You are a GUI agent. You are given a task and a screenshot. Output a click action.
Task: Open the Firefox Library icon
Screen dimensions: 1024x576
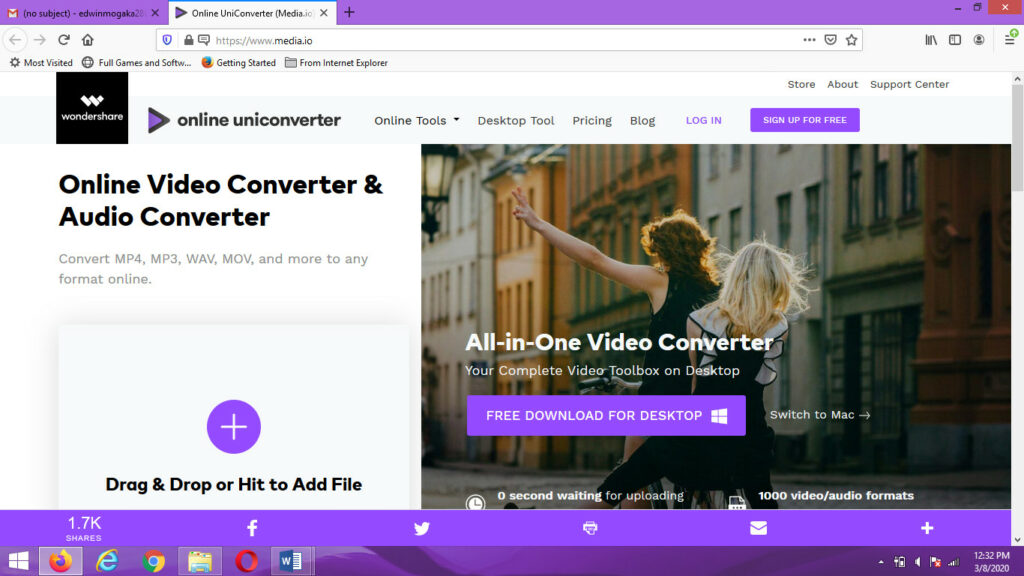pyautogui.click(x=931, y=40)
